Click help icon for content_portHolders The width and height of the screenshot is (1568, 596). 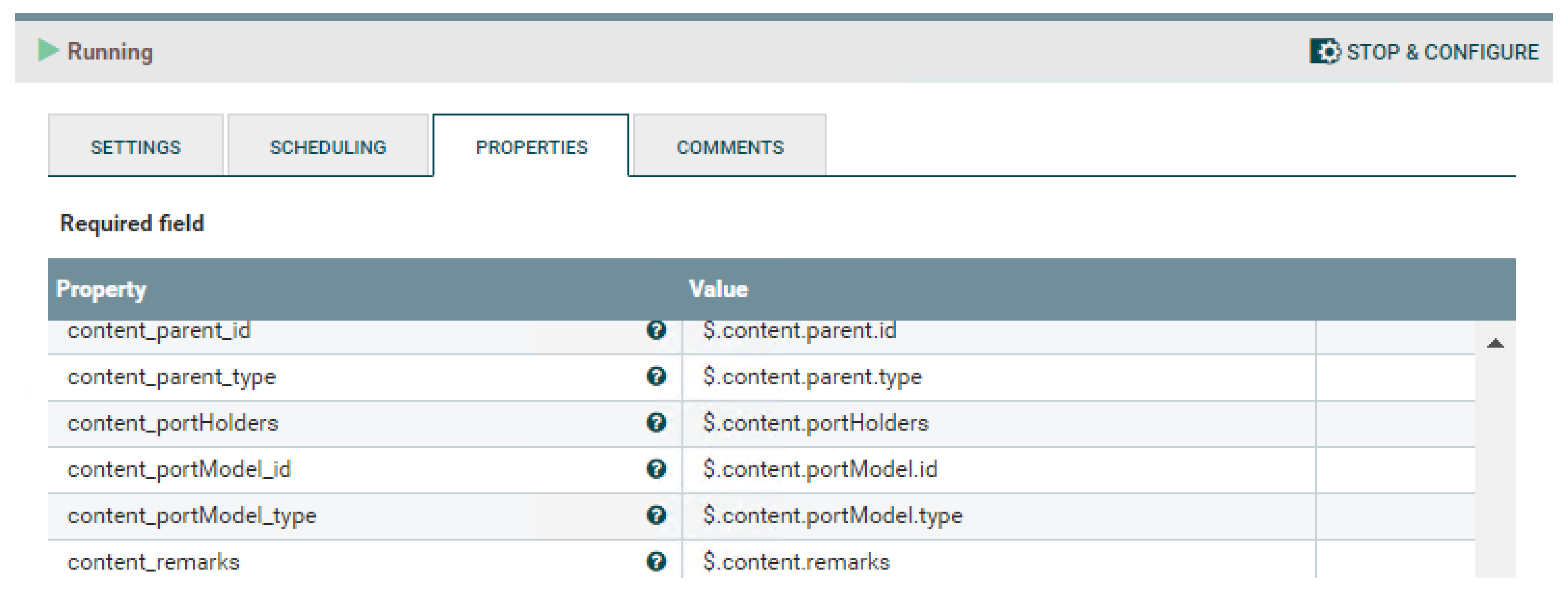[655, 423]
